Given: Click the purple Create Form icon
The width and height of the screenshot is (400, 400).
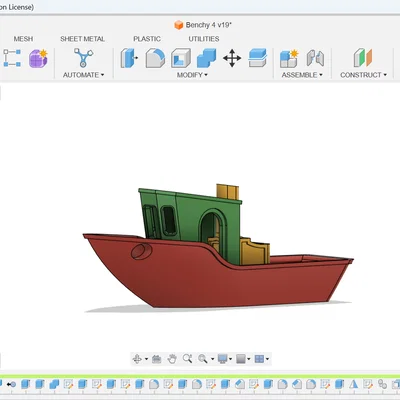Looking at the screenshot, I should 38,58.
